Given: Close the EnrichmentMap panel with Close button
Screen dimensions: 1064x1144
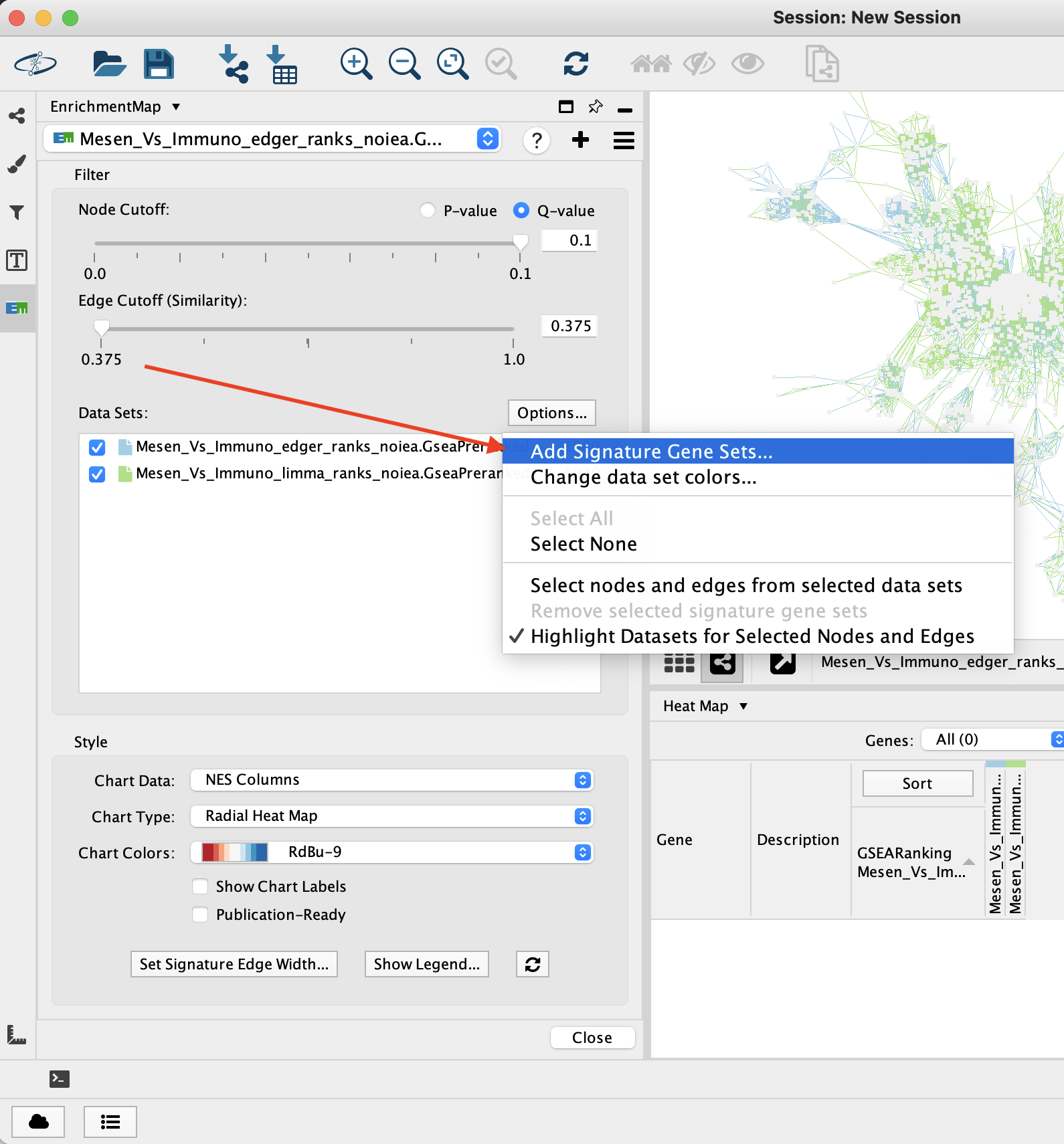Looking at the screenshot, I should [x=592, y=1038].
